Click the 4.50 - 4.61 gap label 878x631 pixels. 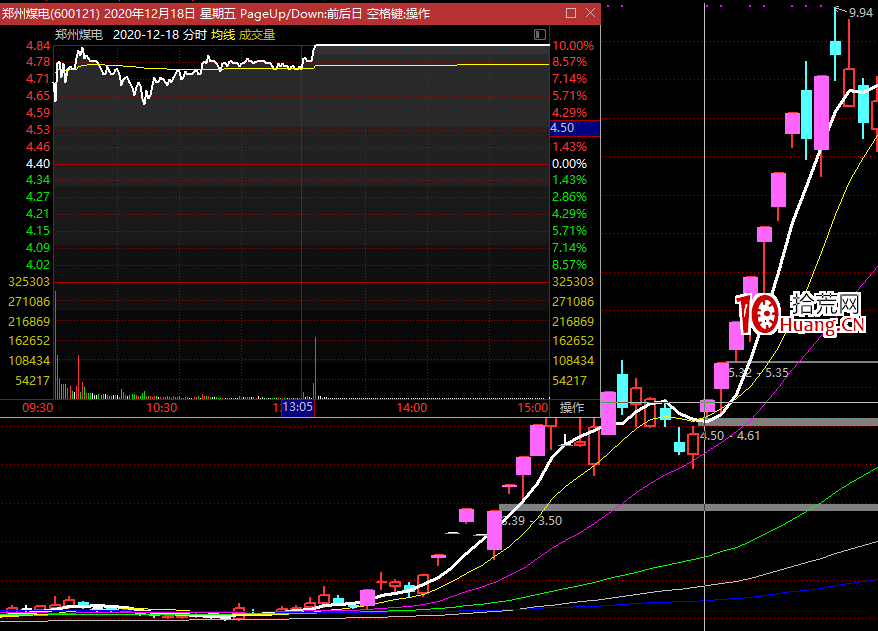pyautogui.click(x=730, y=435)
